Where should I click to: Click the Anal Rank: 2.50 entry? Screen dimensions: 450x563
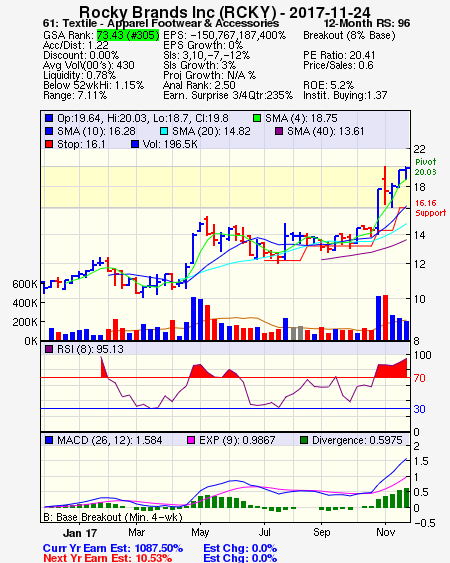(199, 85)
